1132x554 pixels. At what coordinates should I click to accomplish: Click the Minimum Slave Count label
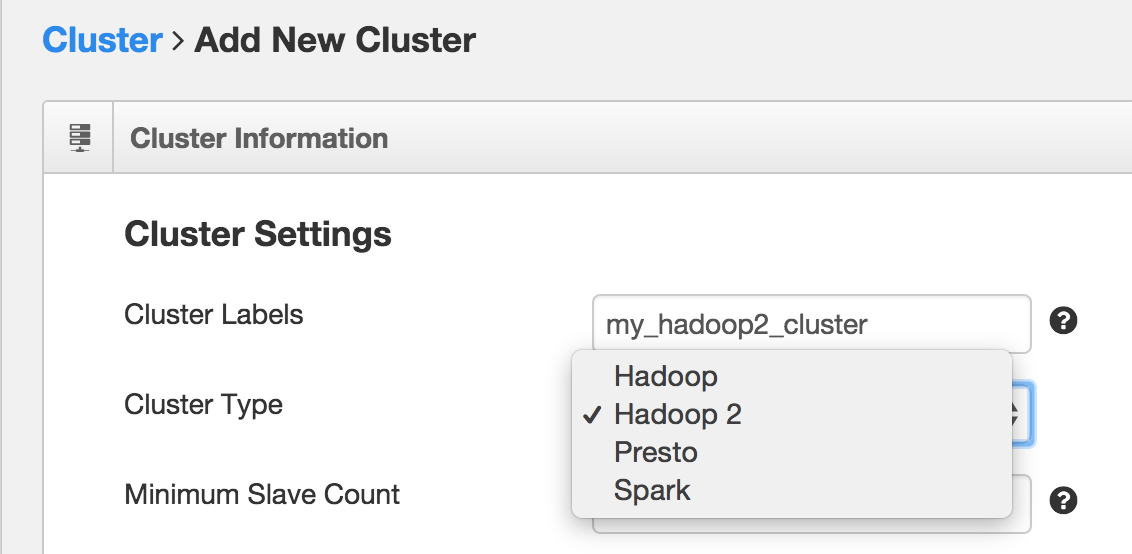click(x=262, y=495)
